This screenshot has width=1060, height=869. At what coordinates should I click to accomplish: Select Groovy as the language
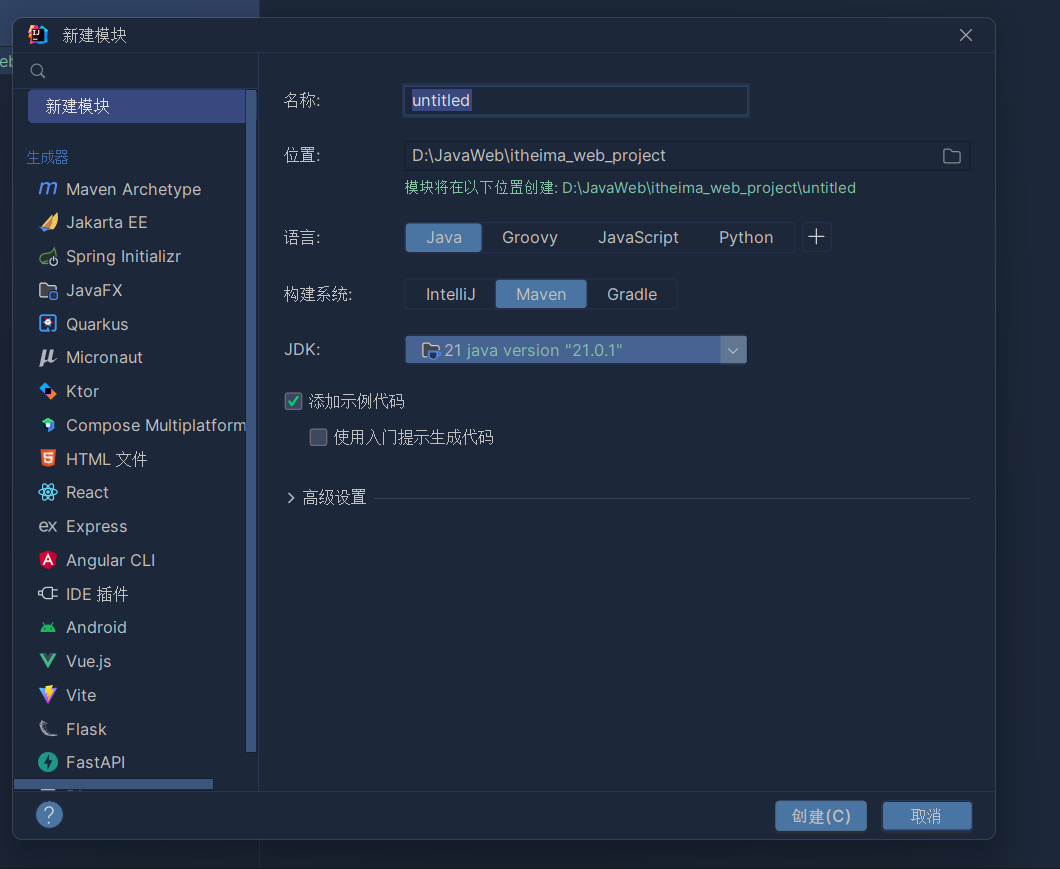529,237
